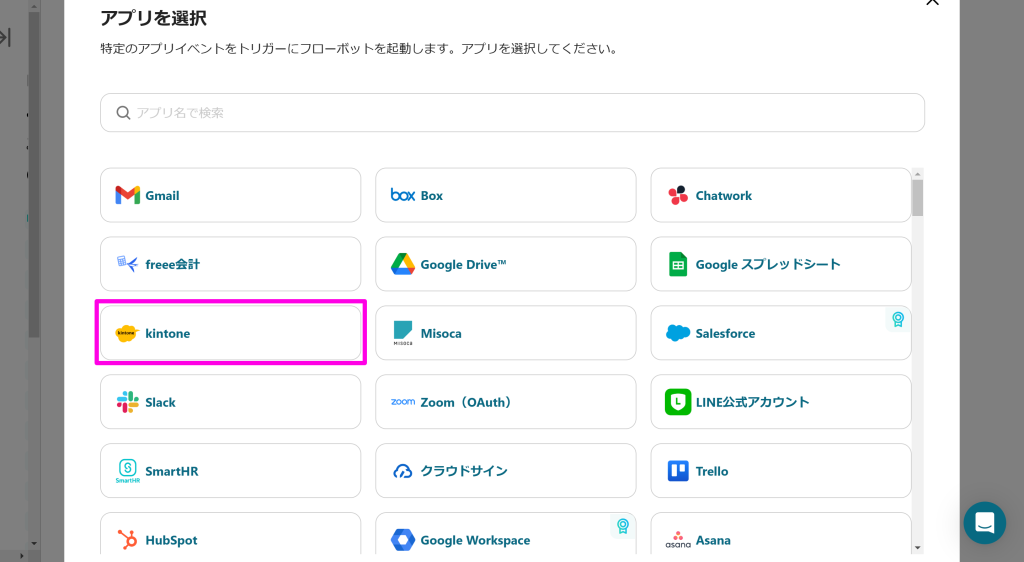The width and height of the screenshot is (1024, 562).
Task: Click the HubSpot sprocket icon
Action: point(127,540)
